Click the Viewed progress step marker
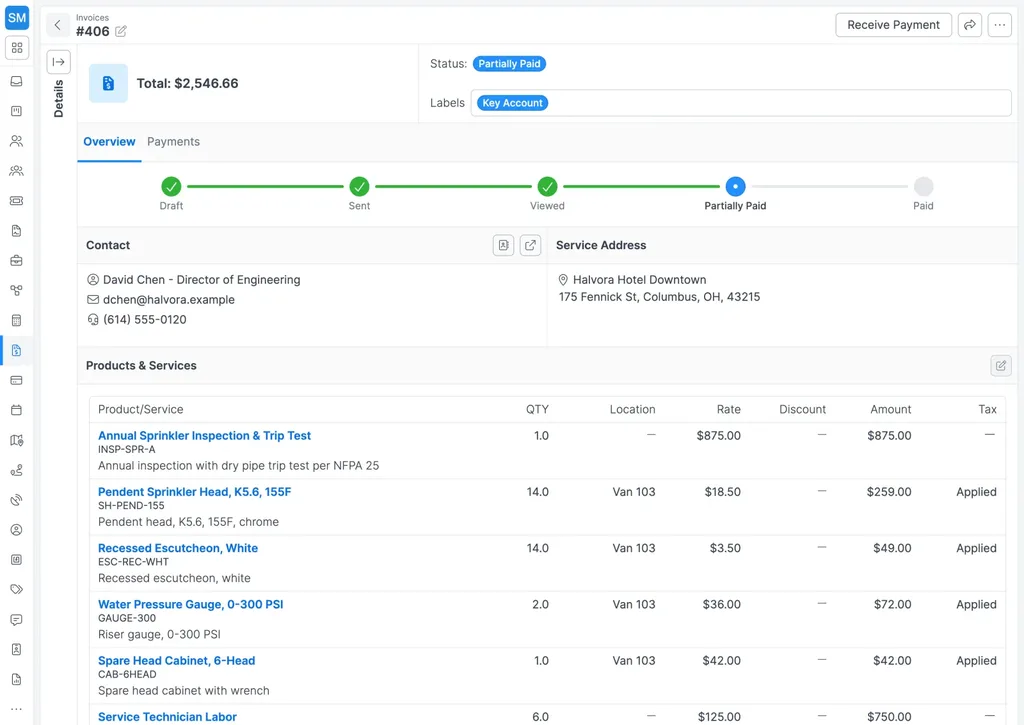This screenshot has width=1024, height=725. (x=547, y=187)
